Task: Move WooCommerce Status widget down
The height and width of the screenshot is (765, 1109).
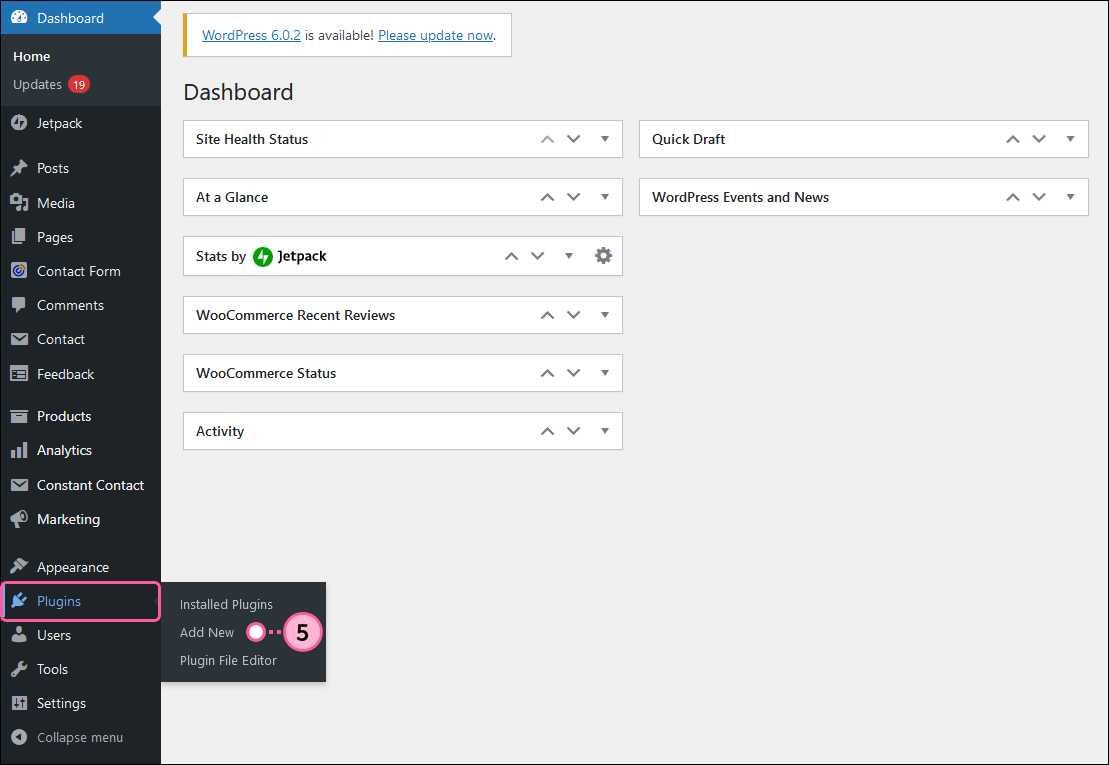Action: click(574, 373)
